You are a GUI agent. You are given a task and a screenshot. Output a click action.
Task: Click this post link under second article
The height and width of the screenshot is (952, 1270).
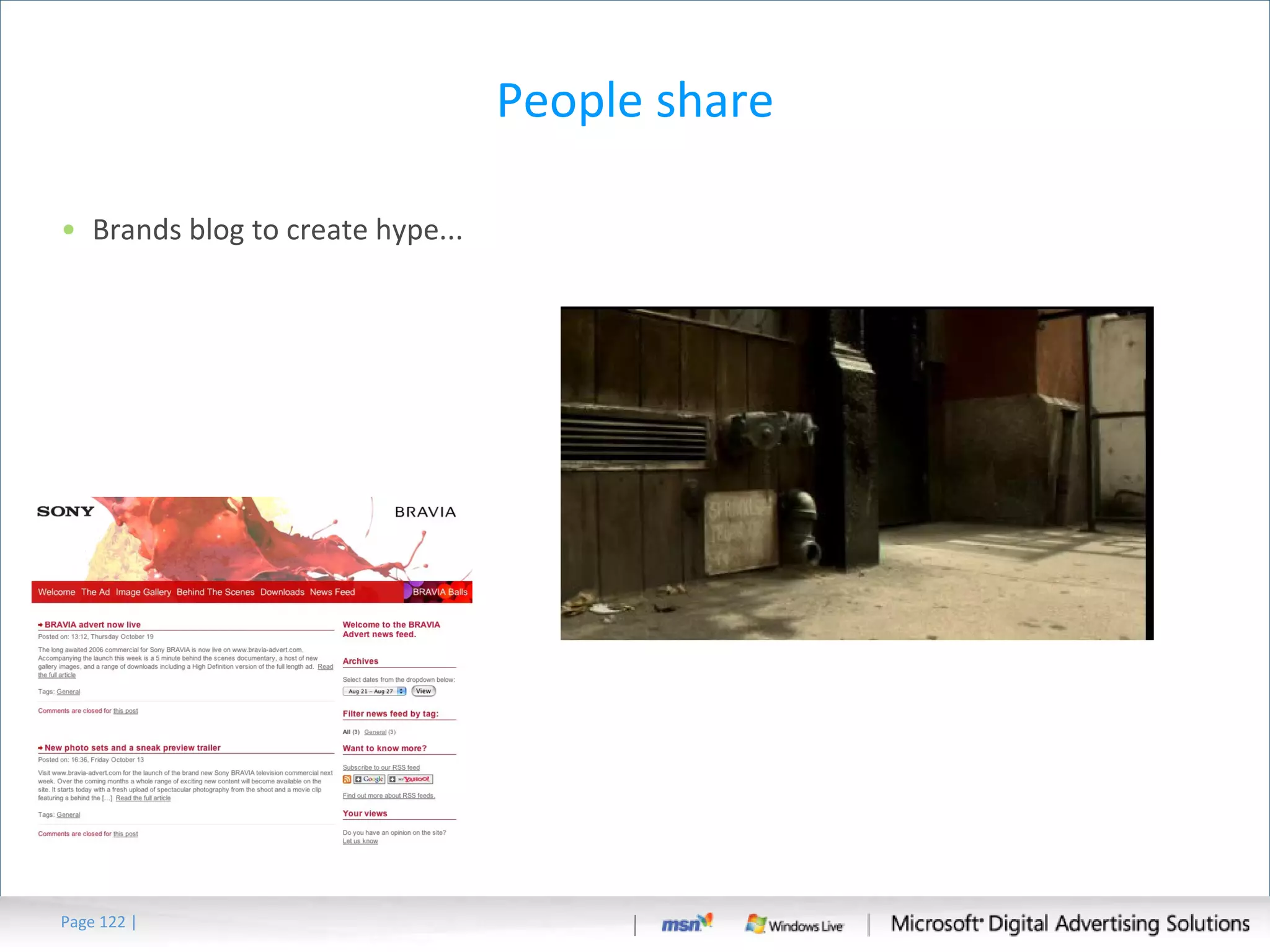[125, 834]
